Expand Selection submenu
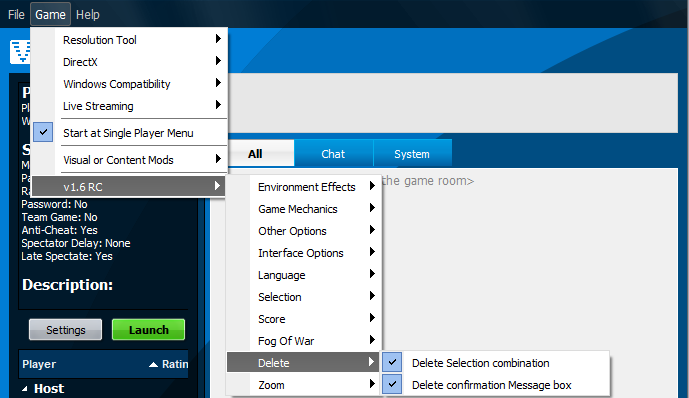This screenshot has width=689, height=398. pos(304,297)
